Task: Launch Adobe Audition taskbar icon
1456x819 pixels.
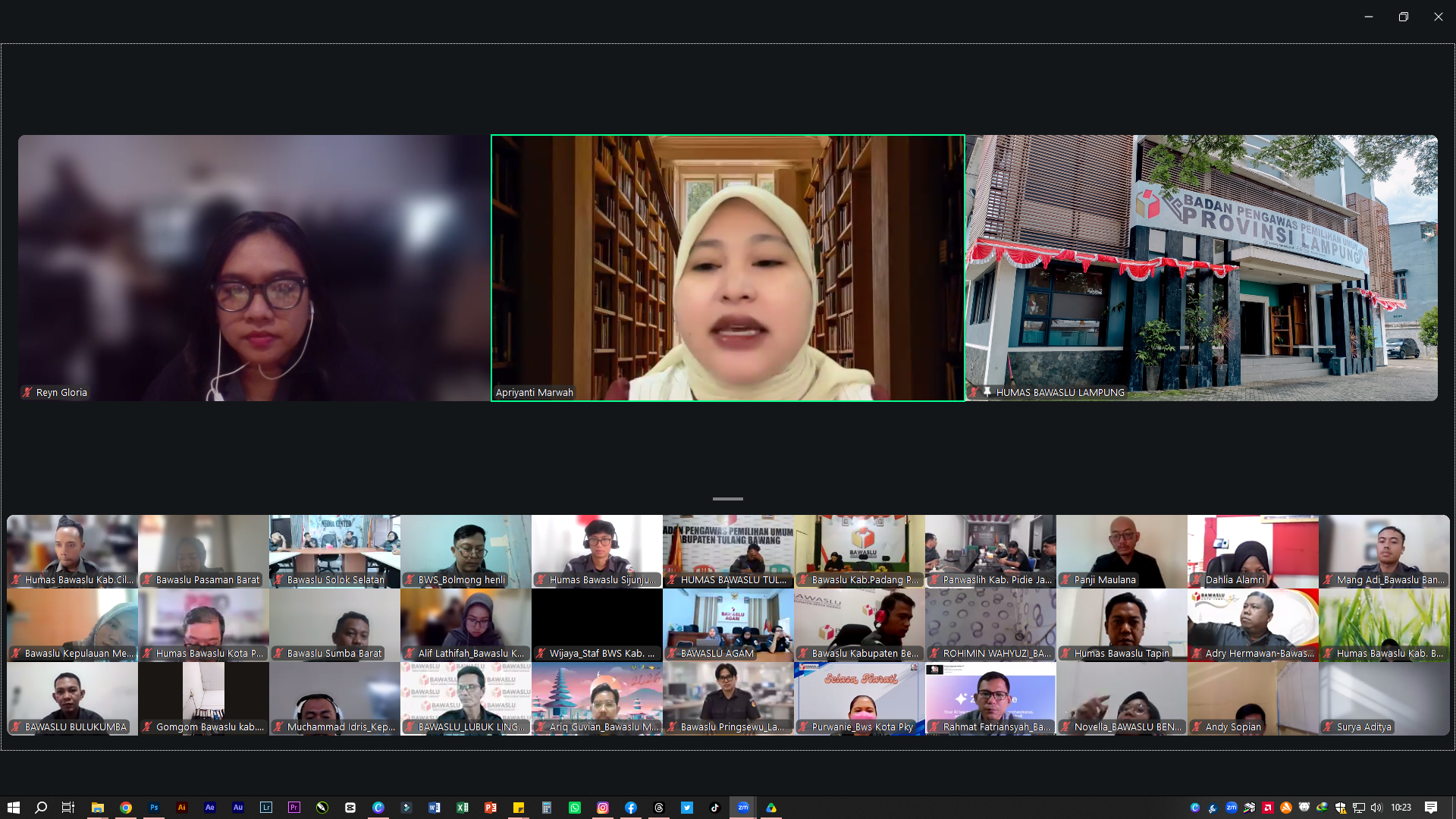Action: click(x=238, y=808)
